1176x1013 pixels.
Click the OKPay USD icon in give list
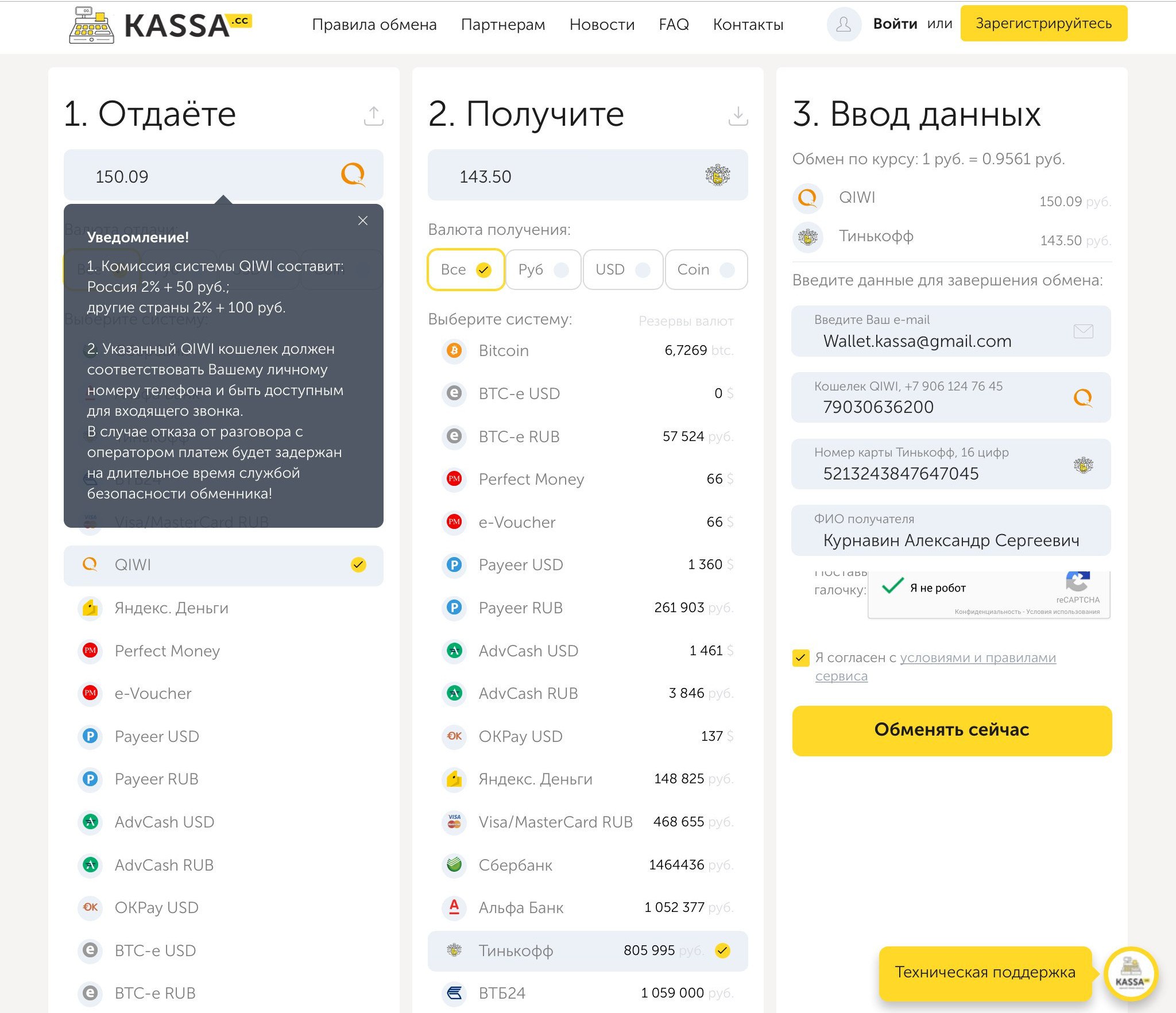(90, 907)
